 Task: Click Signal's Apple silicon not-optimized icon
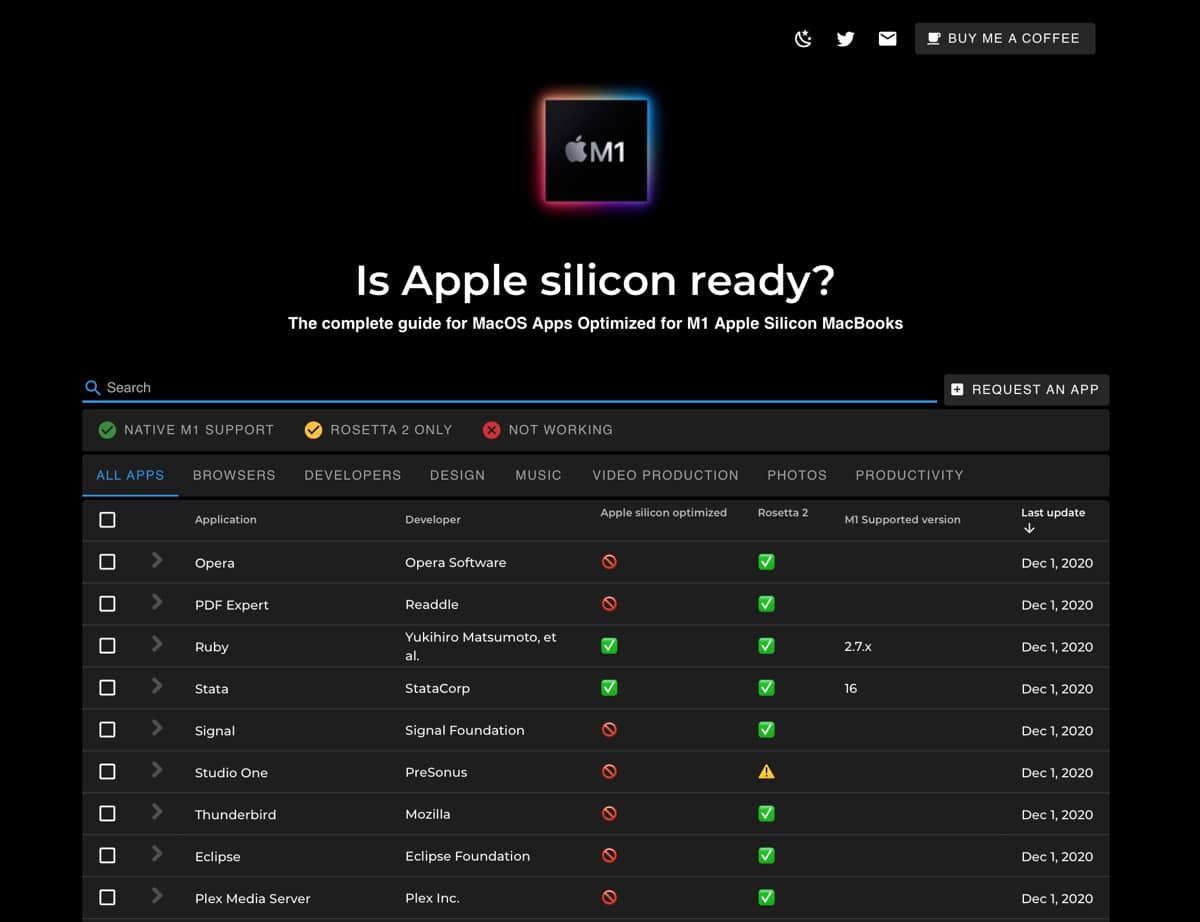(x=609, y=730)
